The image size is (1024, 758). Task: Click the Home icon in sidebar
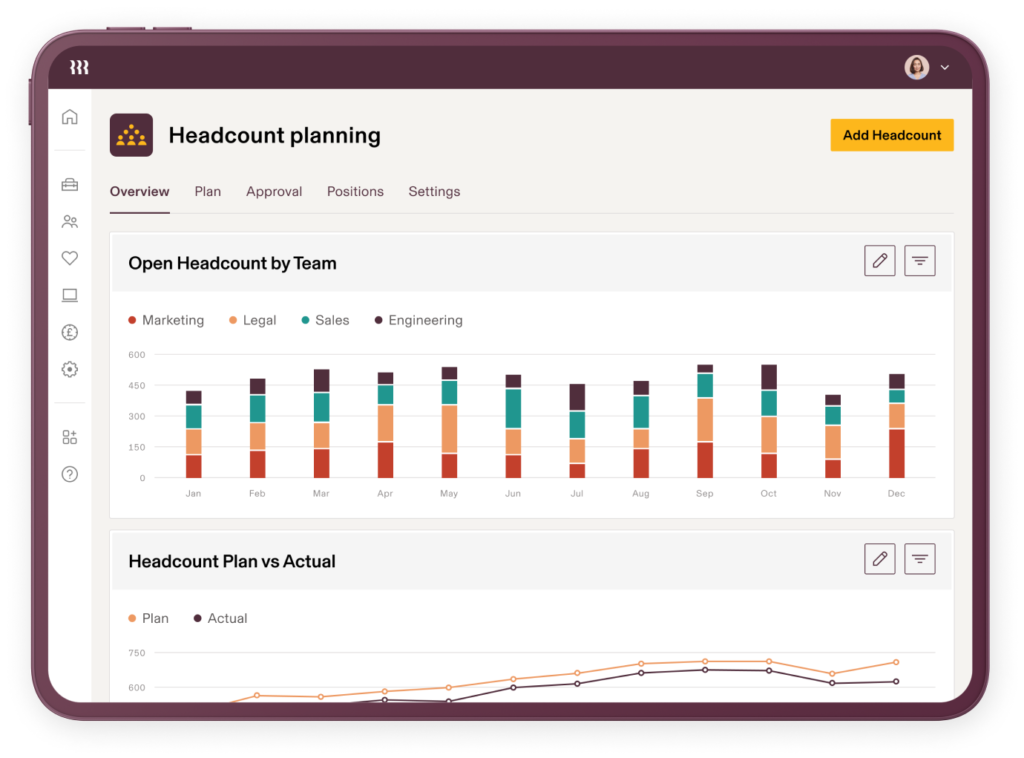coord(69,117)
